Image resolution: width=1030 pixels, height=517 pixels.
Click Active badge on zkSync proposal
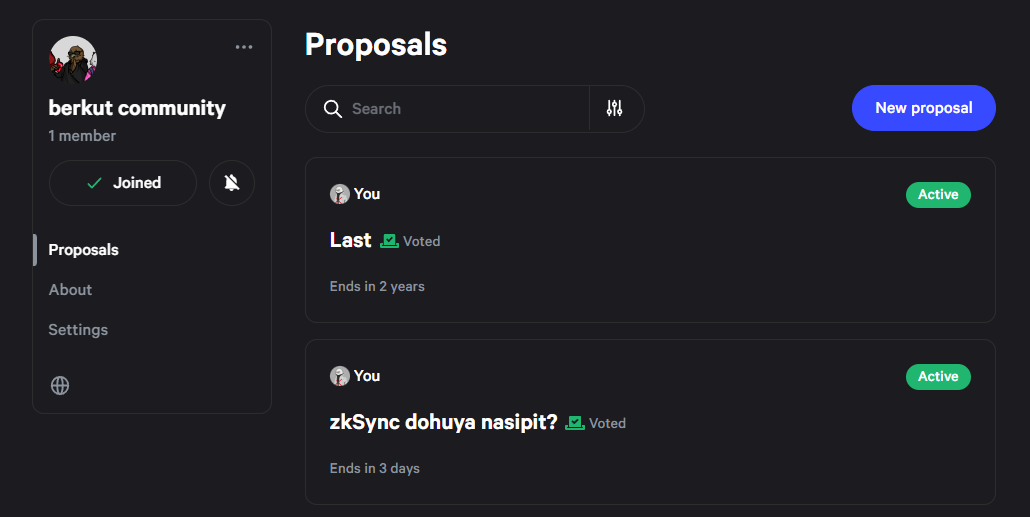(938, 377)
